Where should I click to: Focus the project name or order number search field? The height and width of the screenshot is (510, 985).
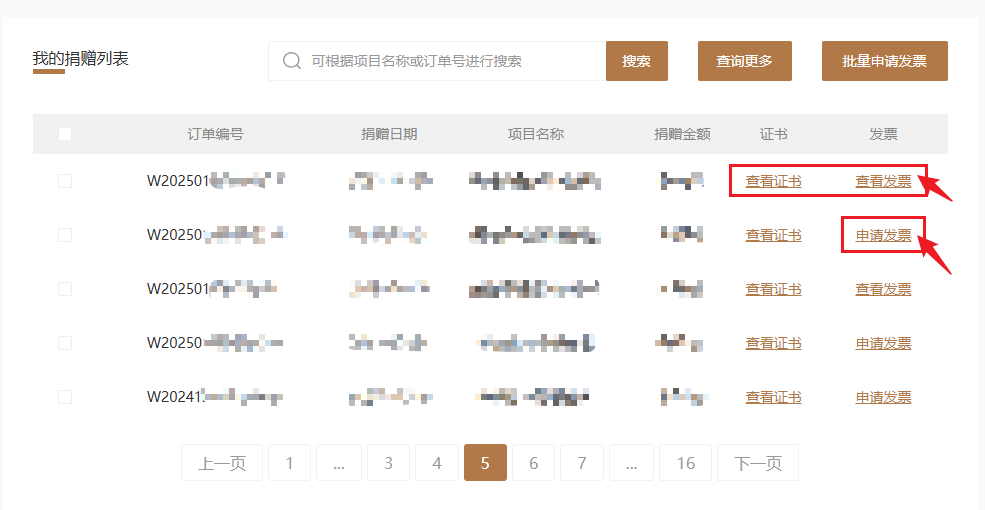tap(437, 61)
